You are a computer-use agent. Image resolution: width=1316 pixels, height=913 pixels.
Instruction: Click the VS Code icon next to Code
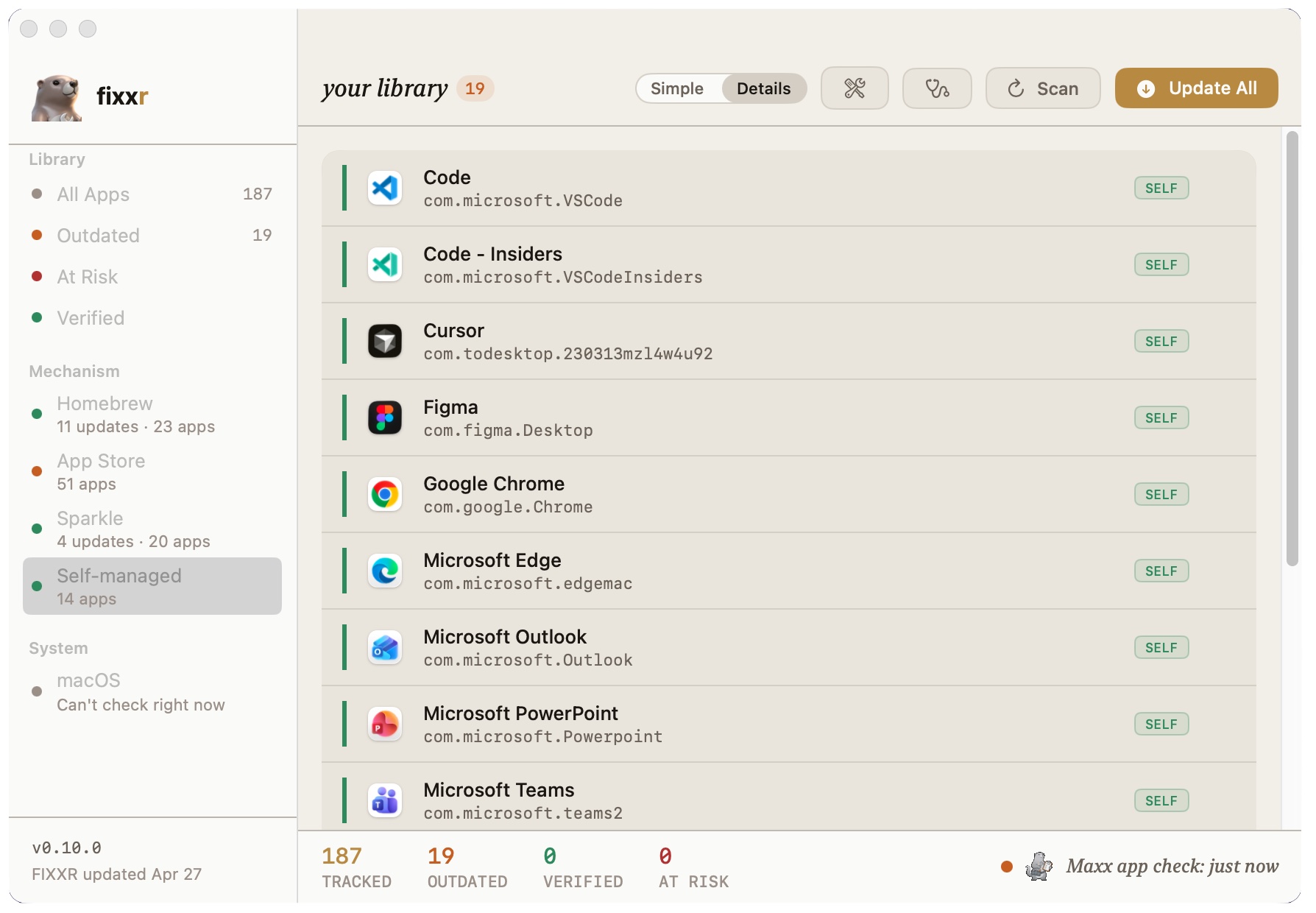pos(385,188)
